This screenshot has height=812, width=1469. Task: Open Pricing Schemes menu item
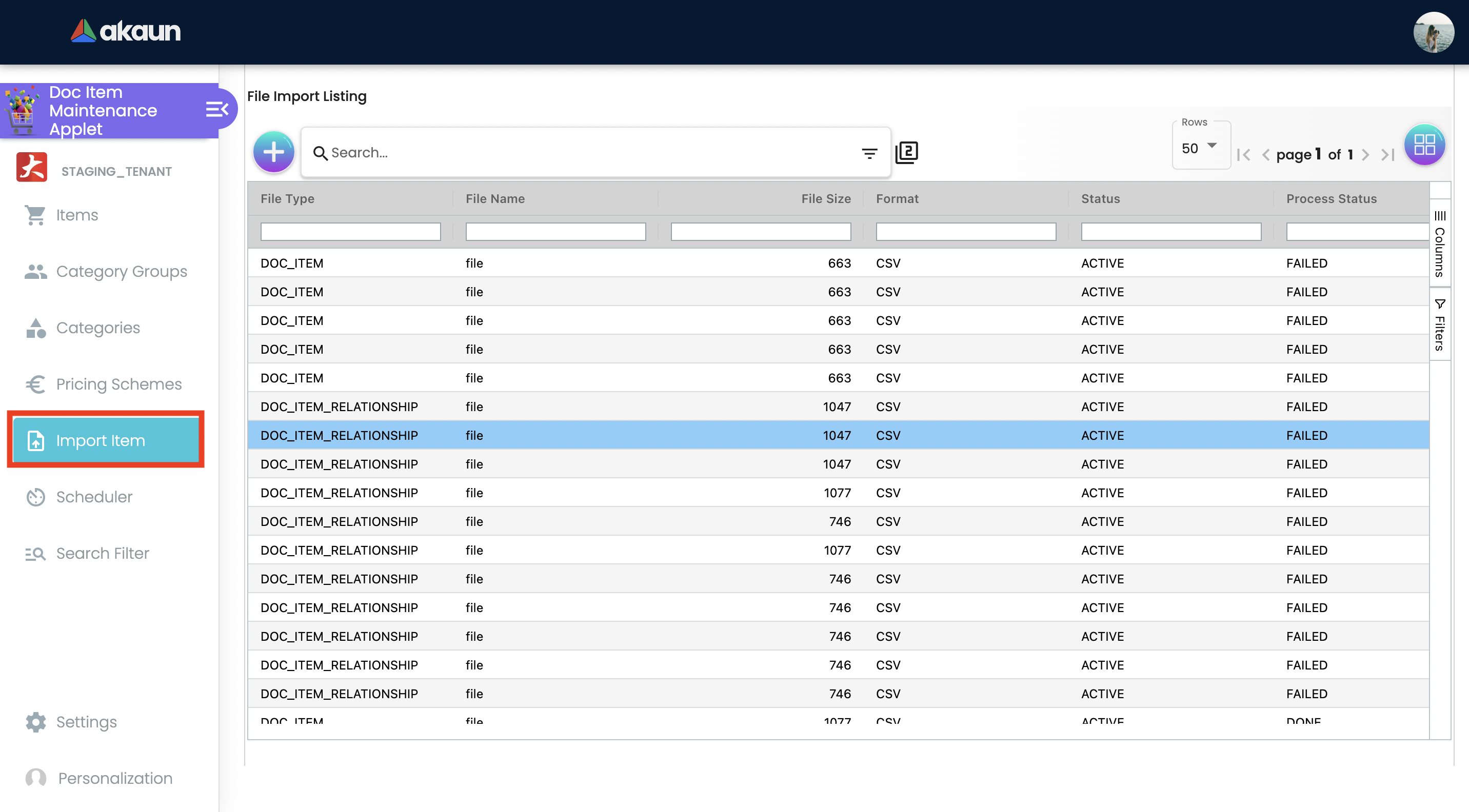pyautogui.click(x=118, y=384)
